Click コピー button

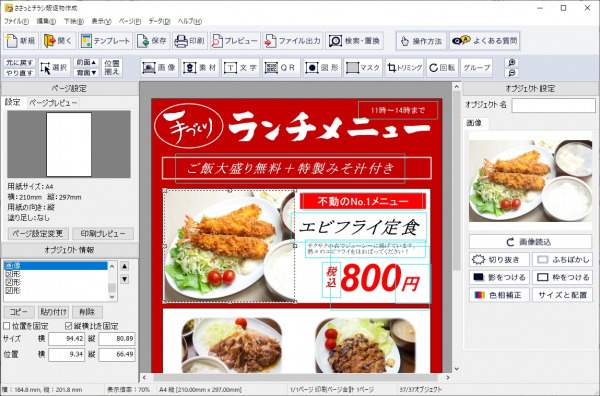19,312
